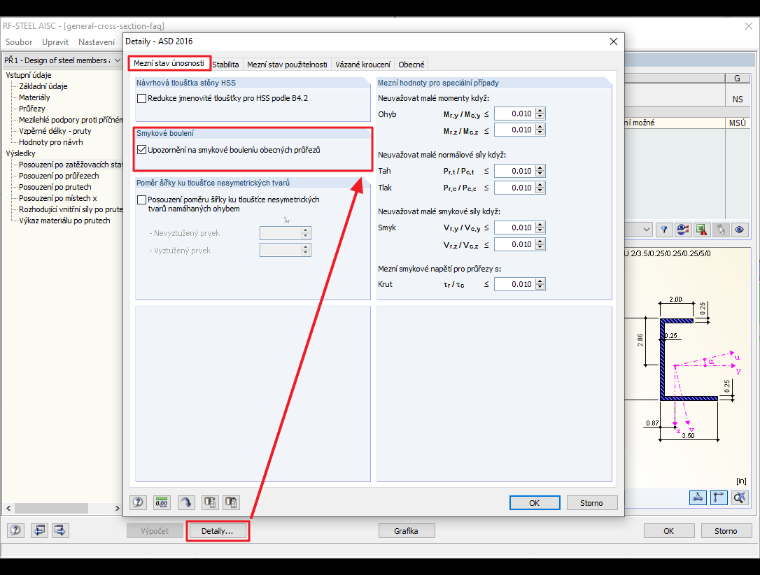Click the dimension display icon under drawing
Image resolution: width=760 pixels, height=575 pixels.
coord(719,497)
